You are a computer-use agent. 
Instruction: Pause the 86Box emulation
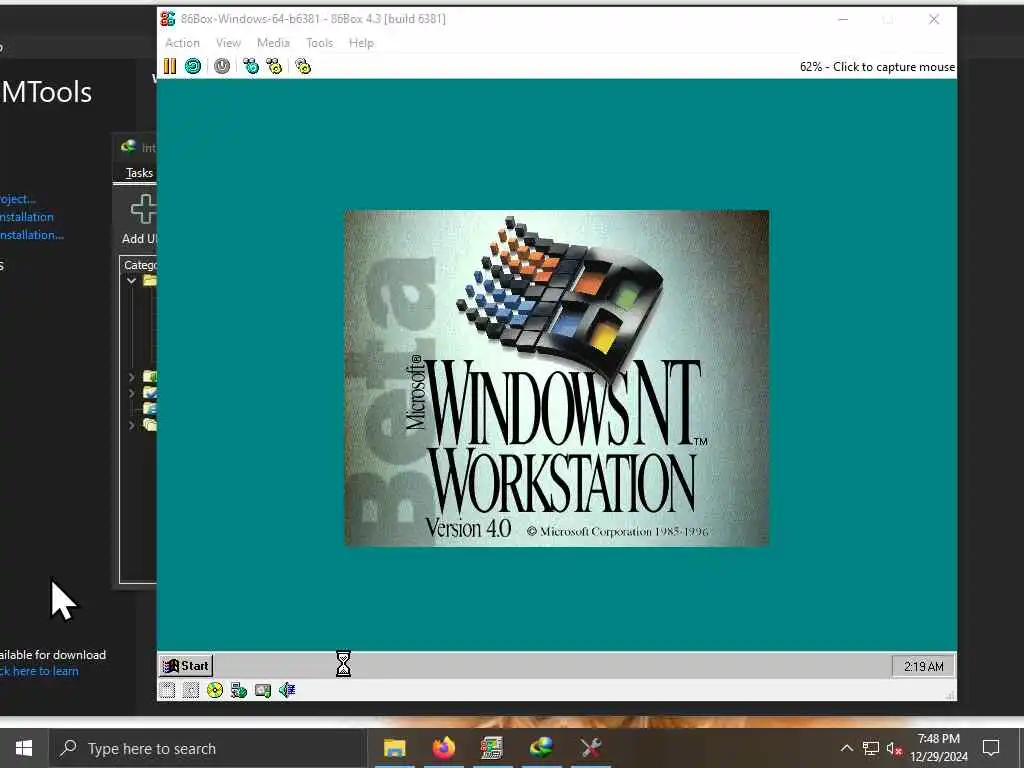point(170,66)
